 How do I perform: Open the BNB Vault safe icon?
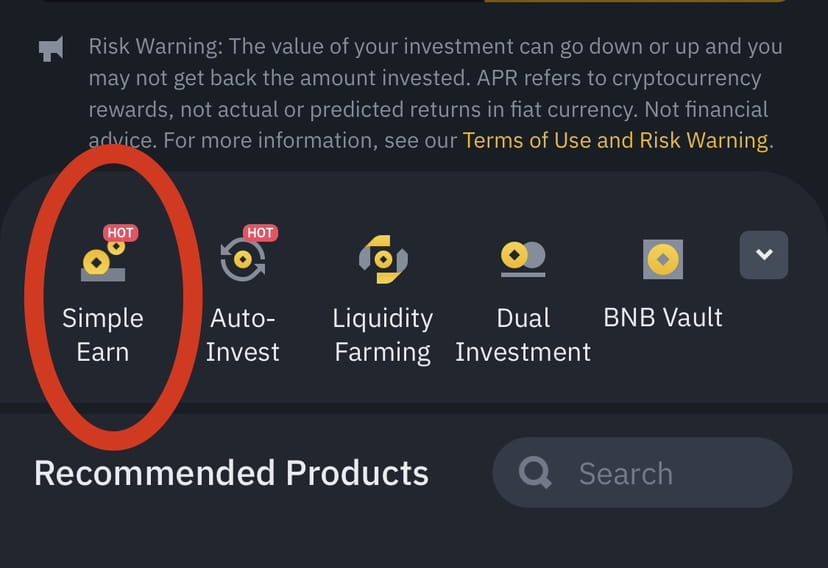(662, 259)
